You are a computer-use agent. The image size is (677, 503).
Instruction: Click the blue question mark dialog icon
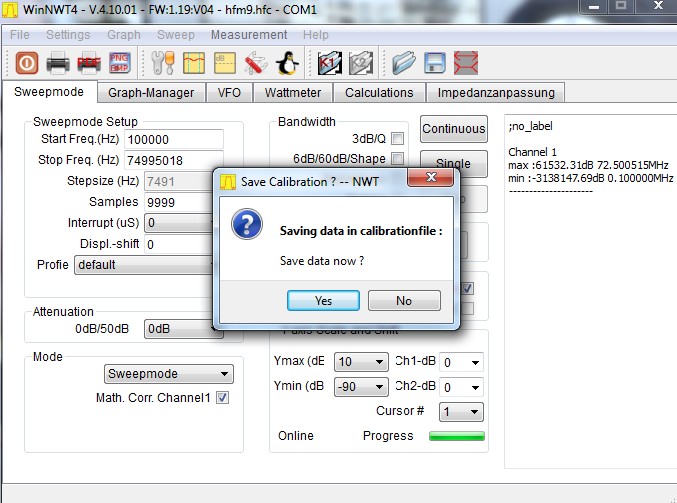coord(247,224)
